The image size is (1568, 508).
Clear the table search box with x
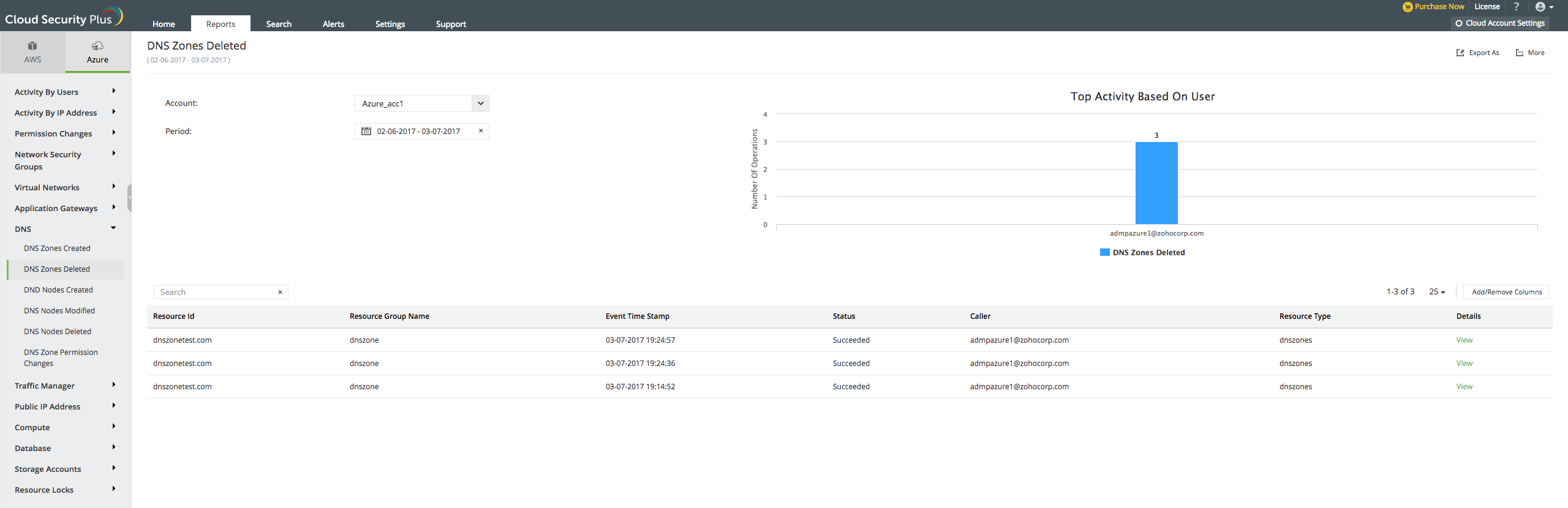[x=280, y=292]
